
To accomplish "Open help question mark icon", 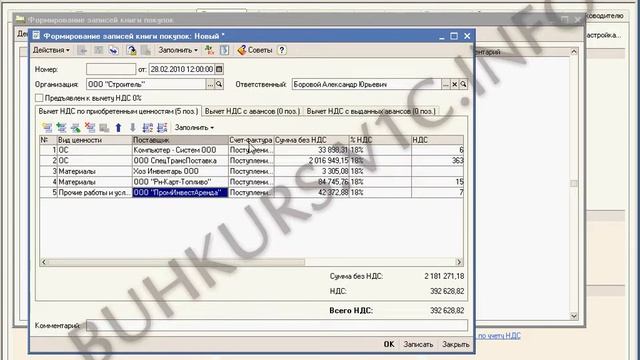I will (x=282, y=50).
